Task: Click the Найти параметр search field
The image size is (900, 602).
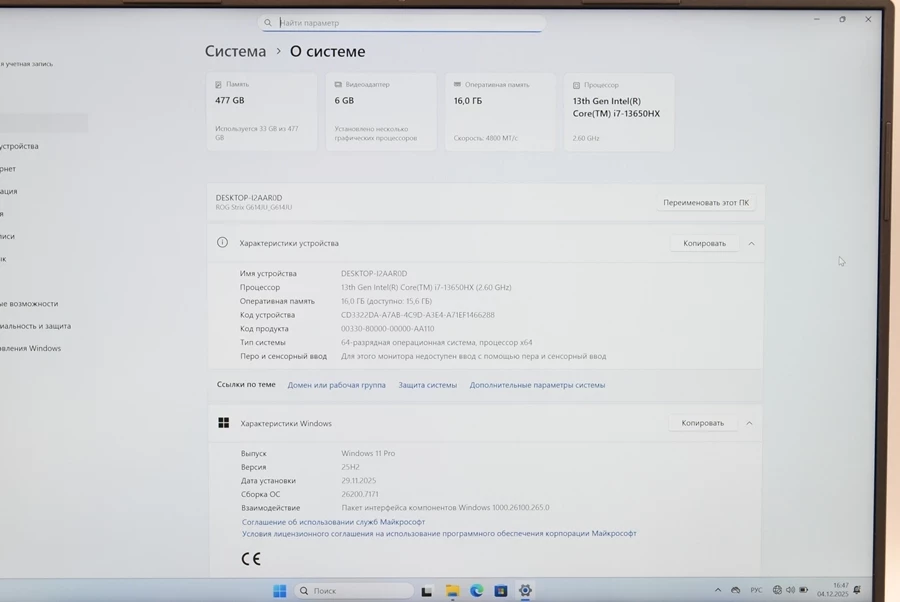Action: coord(405,23)
